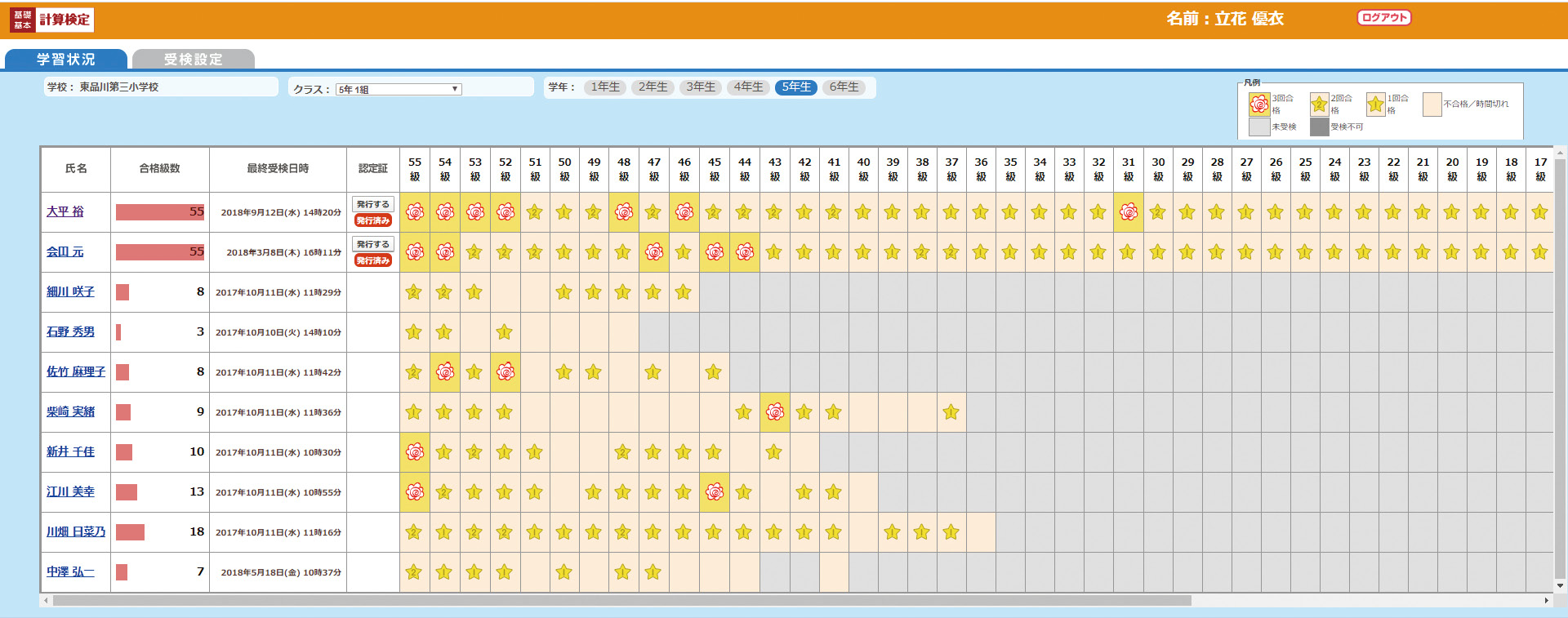1568x618 pixels.
Task: Click 発行済み button for 会田 元
Action: click(x=373, y=260)
